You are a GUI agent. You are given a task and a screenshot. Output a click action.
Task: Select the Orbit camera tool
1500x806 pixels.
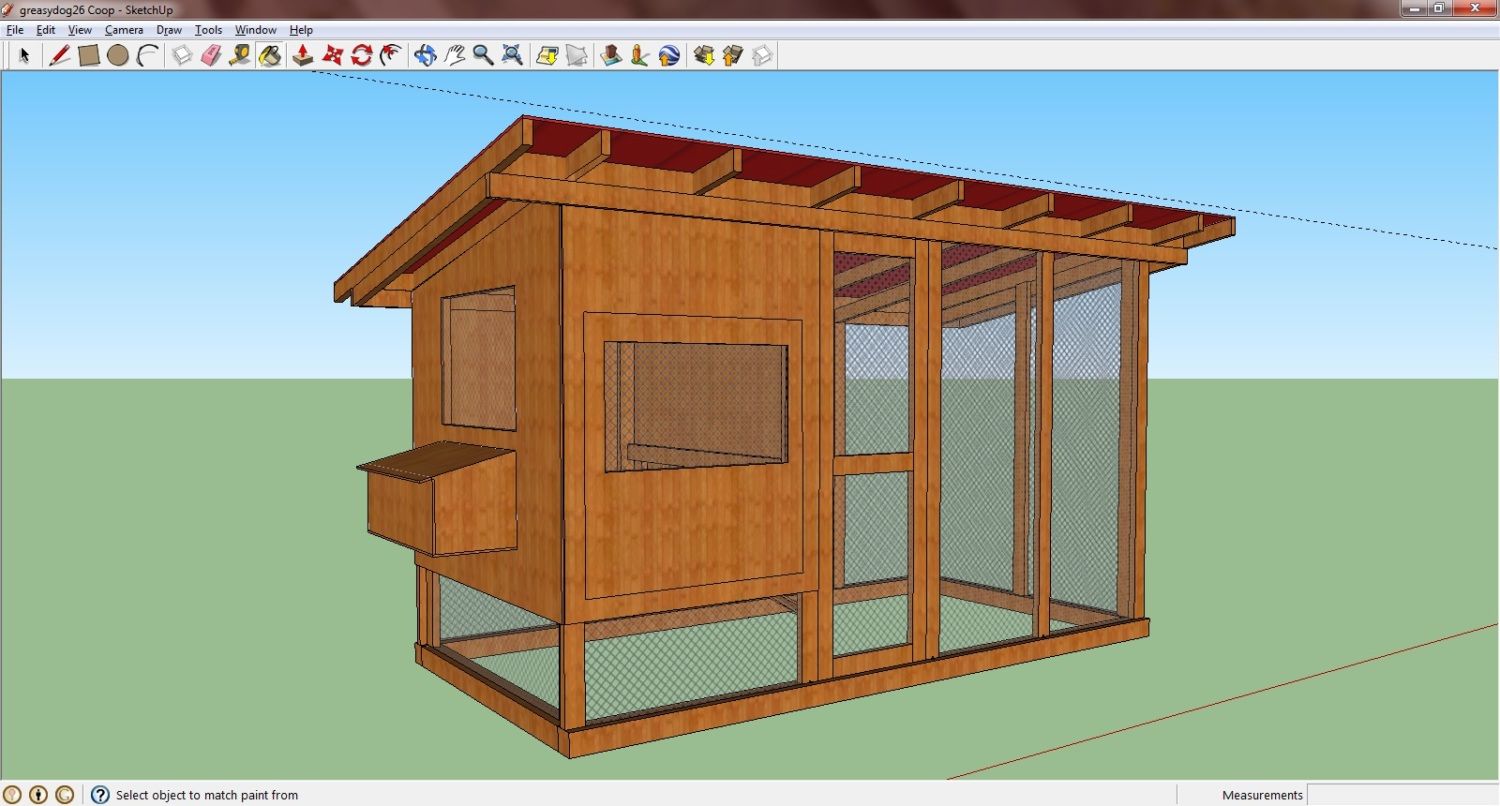coord(425,55)
